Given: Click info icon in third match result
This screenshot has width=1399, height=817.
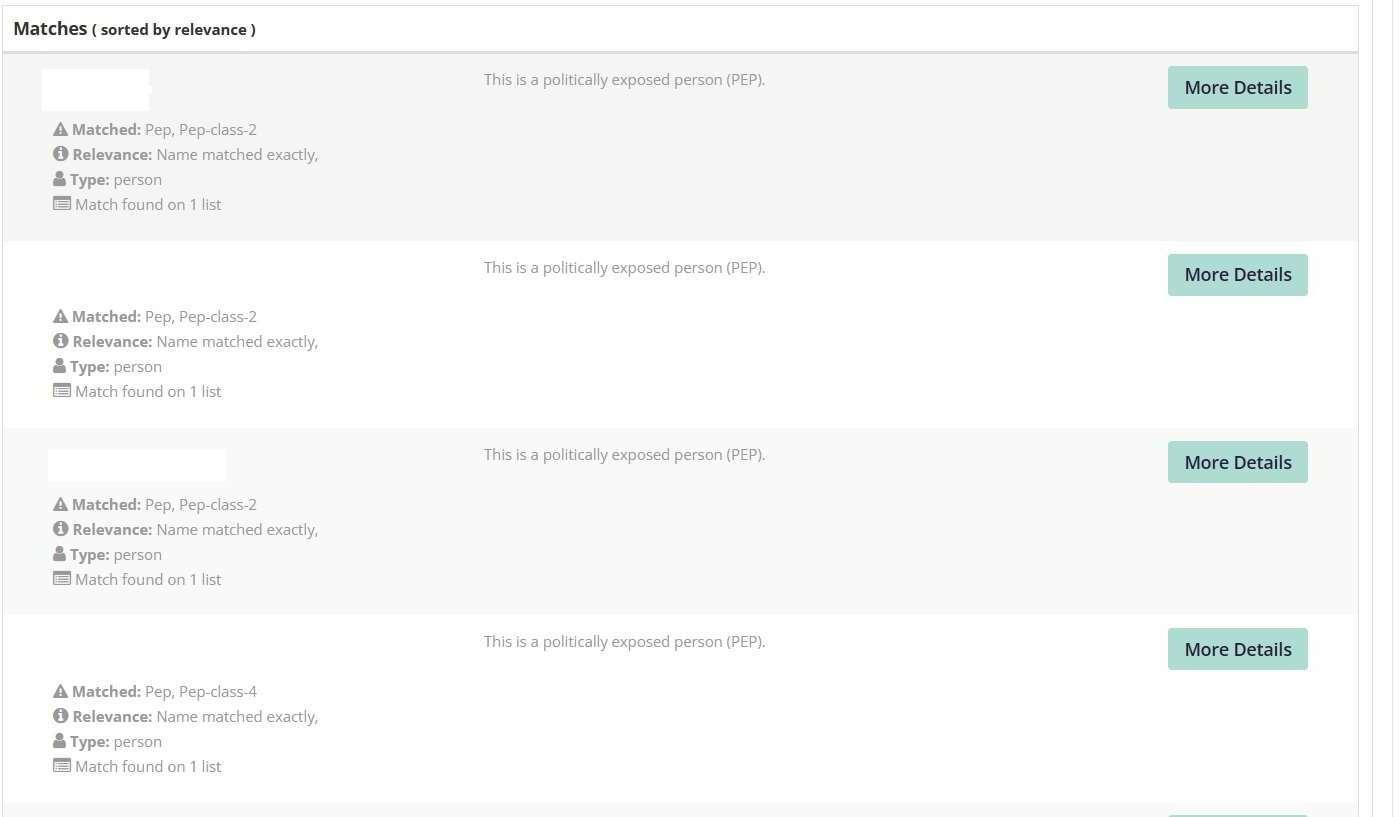Looking at the screenshot, I should [60, 529].
